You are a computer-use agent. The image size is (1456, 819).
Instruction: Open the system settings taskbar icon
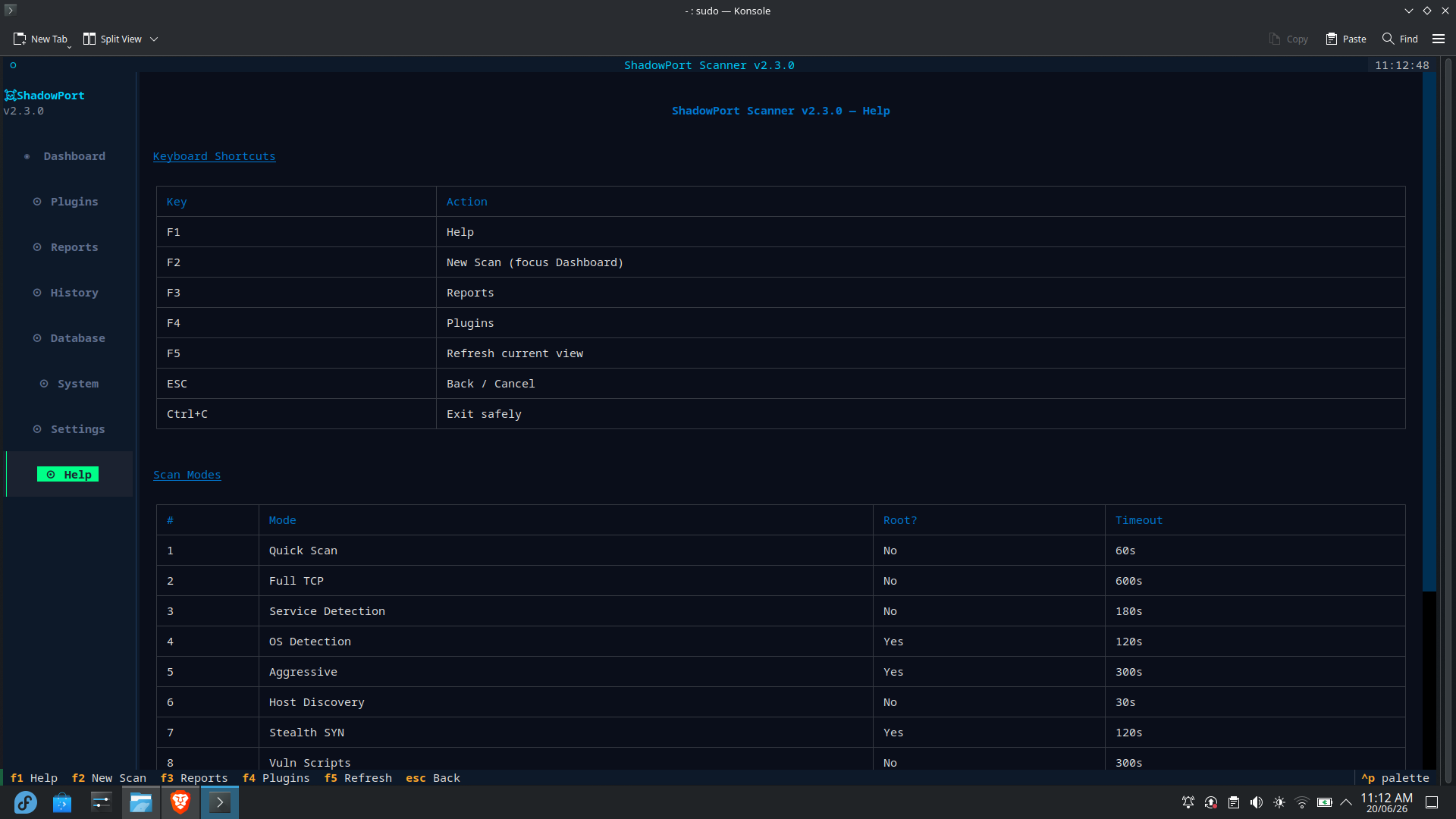(x=102, y=802)
